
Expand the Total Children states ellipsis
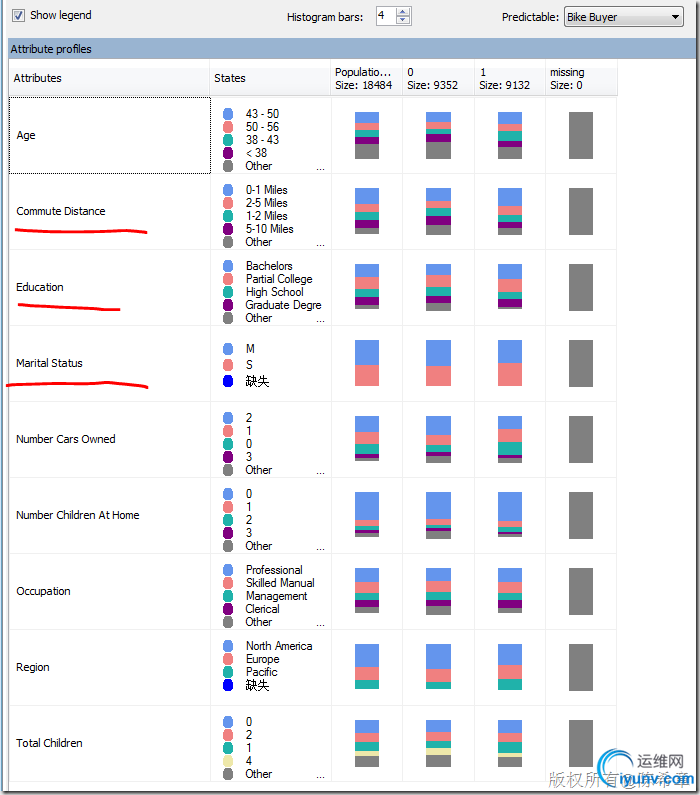pos(320,776)
